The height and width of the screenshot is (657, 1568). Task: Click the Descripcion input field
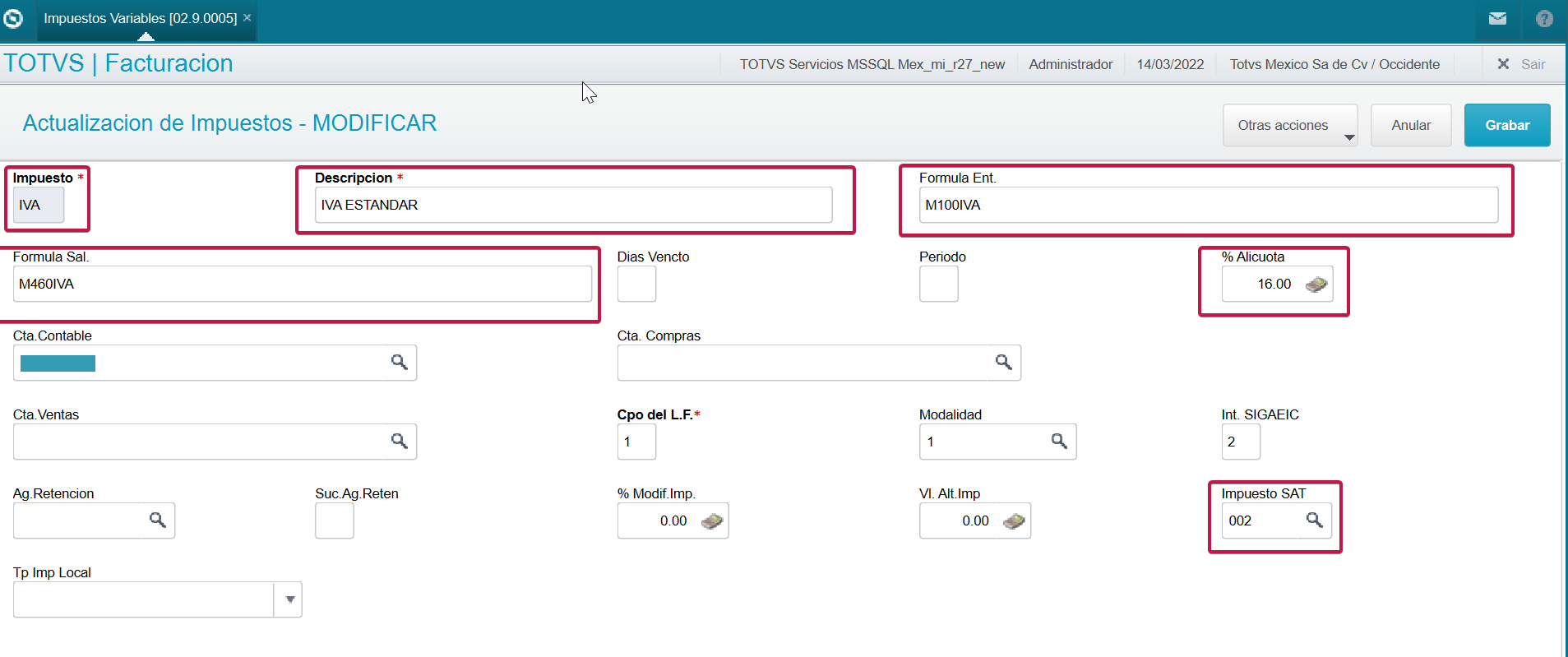click(x=573, y=205)
